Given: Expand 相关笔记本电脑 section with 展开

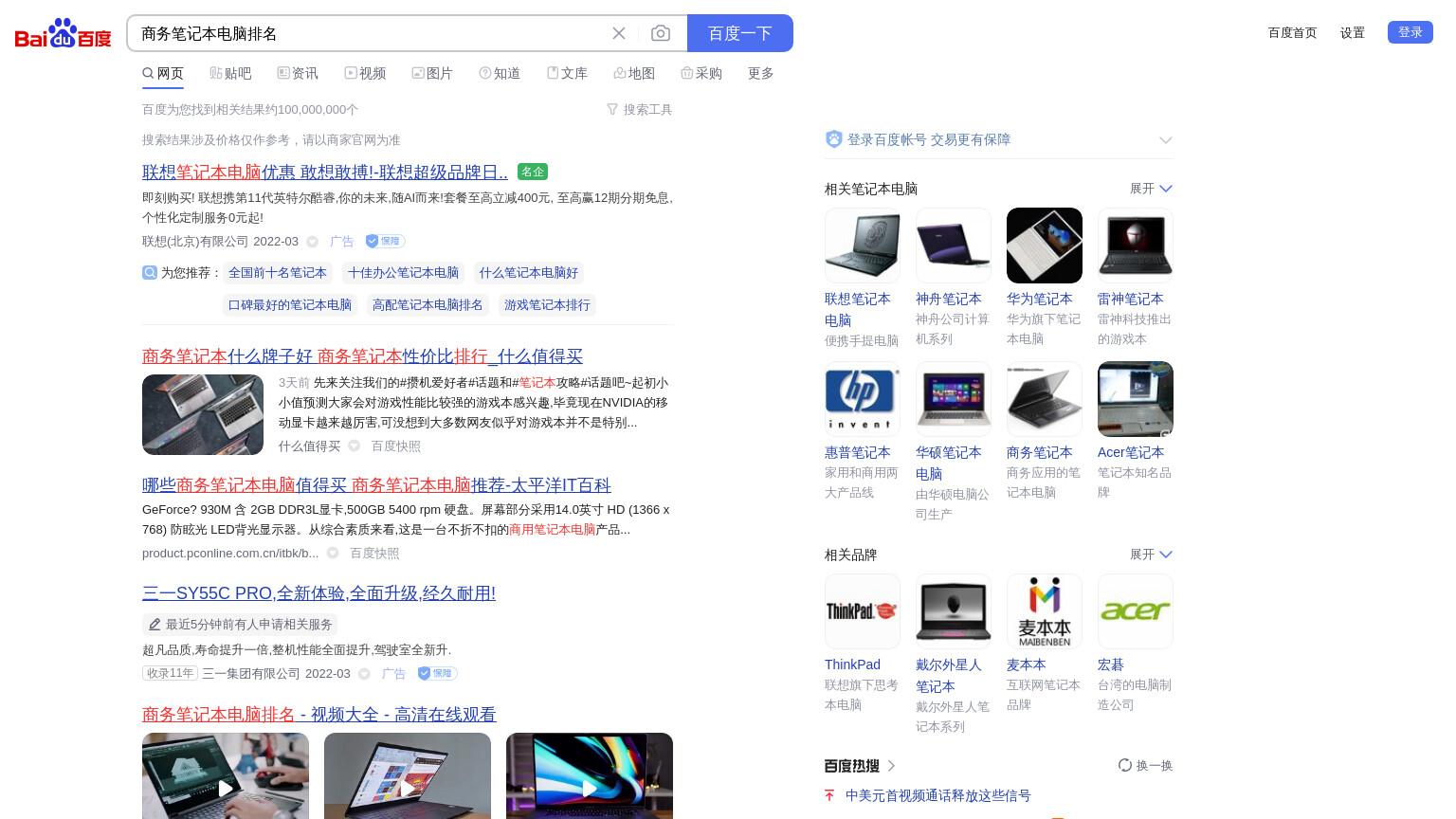Looking at the screenshot, I should [x=1151, y=189].
